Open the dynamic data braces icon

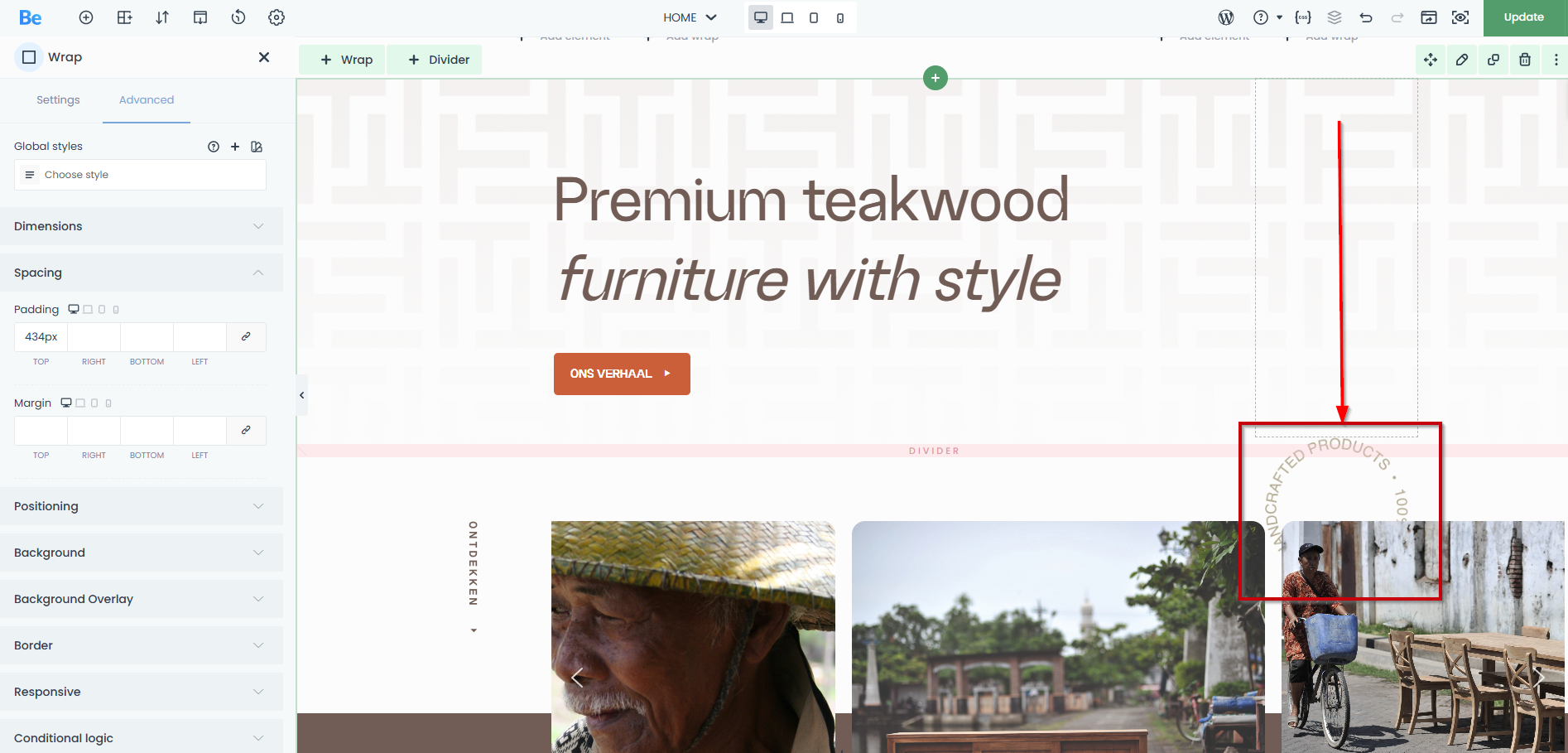coord(1303,17)
